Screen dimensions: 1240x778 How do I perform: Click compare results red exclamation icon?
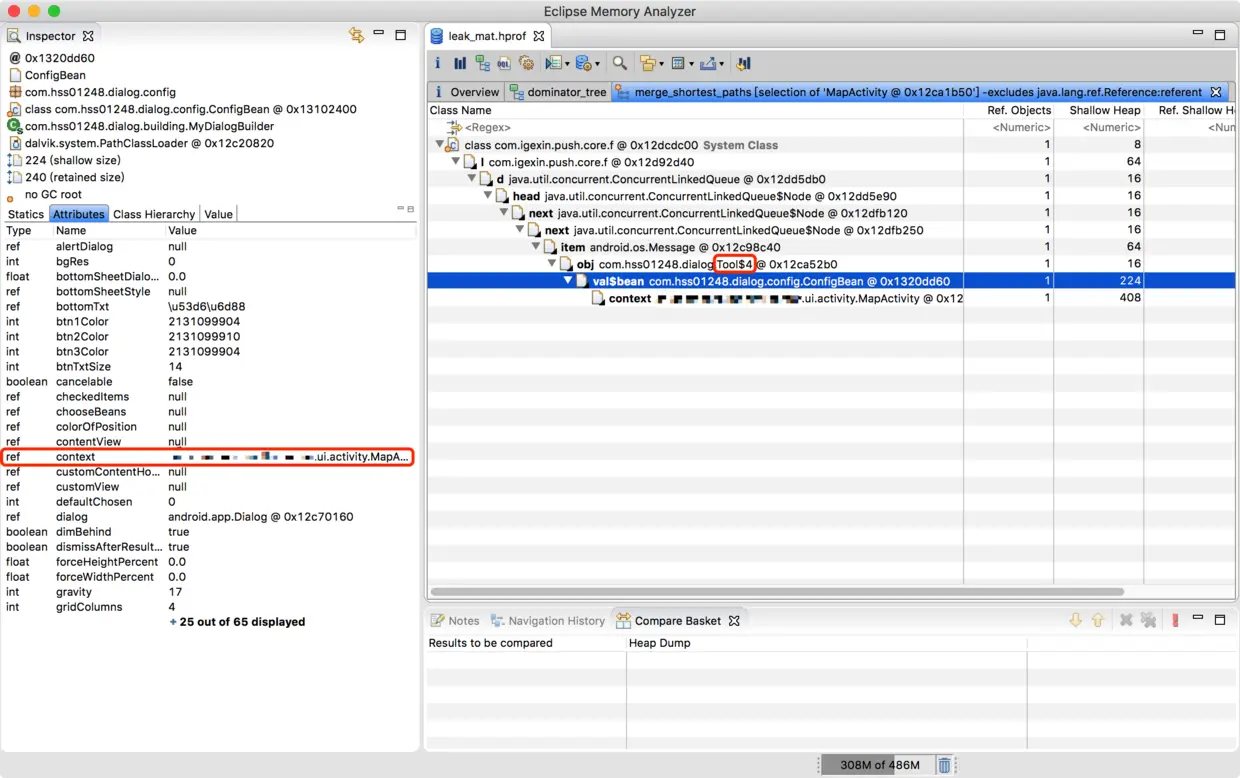(1175, 620)
